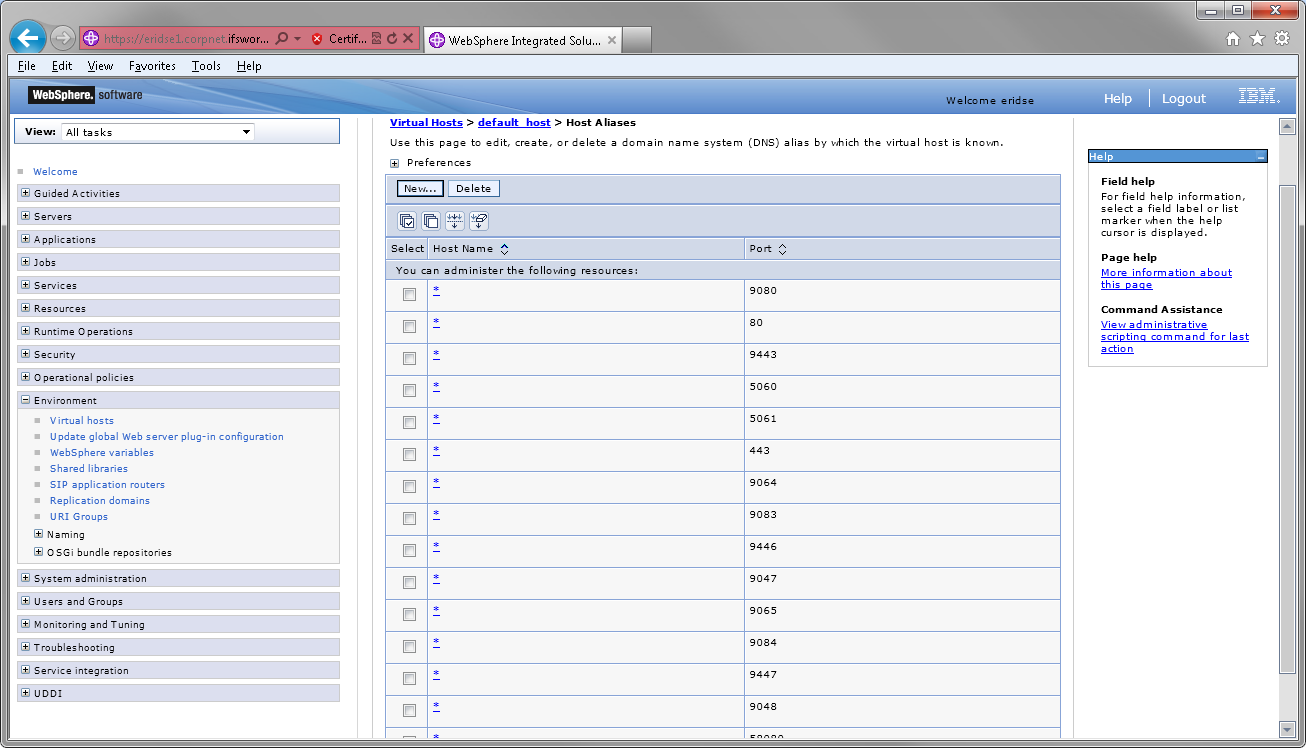This screenshot has height=748, width=1306.
Task: Check the box for port 9080 row
Action: [x=409, y=294]
